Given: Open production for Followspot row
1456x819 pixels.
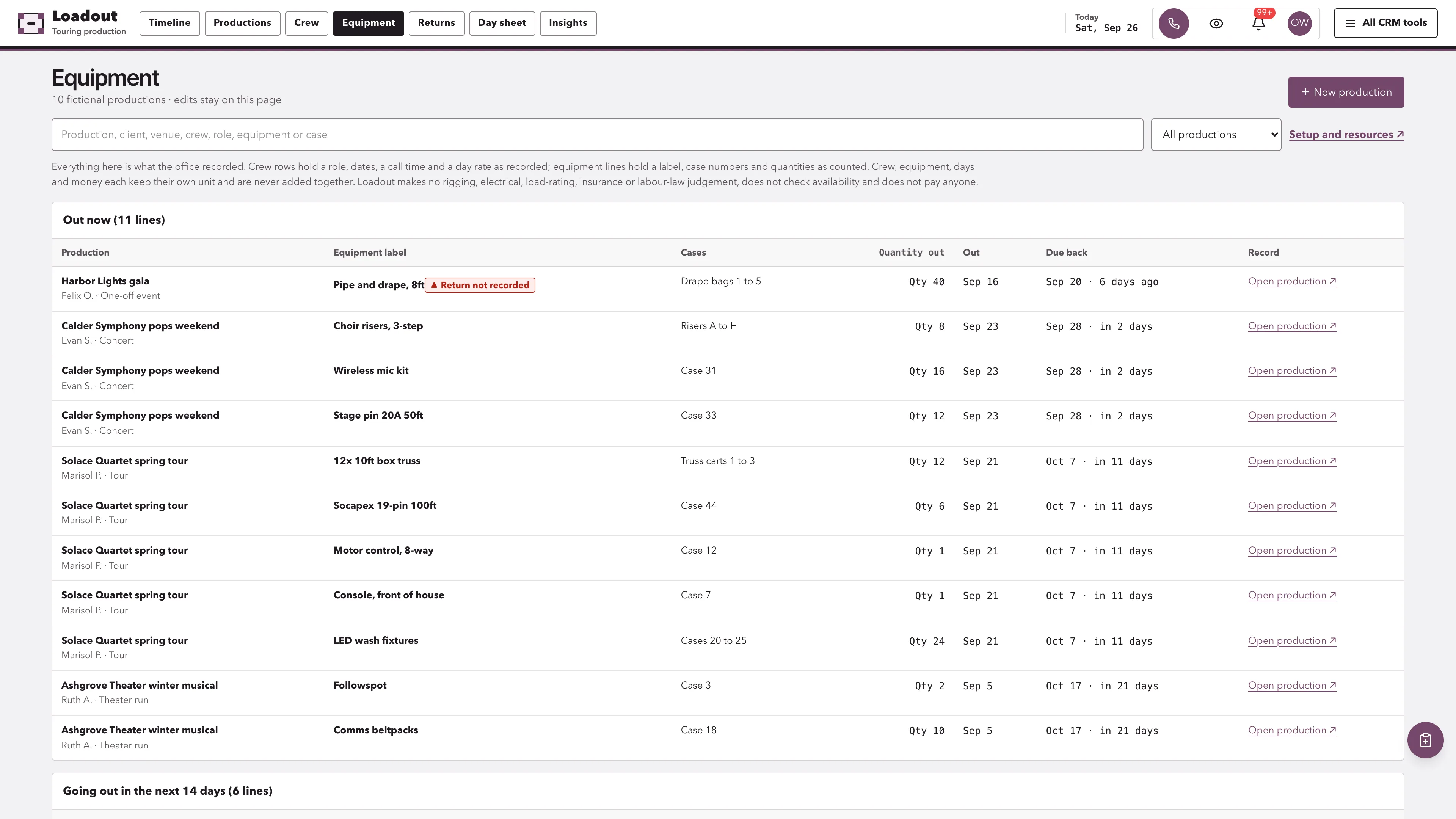Looking at the screenshot, I should click(1291, 686).
